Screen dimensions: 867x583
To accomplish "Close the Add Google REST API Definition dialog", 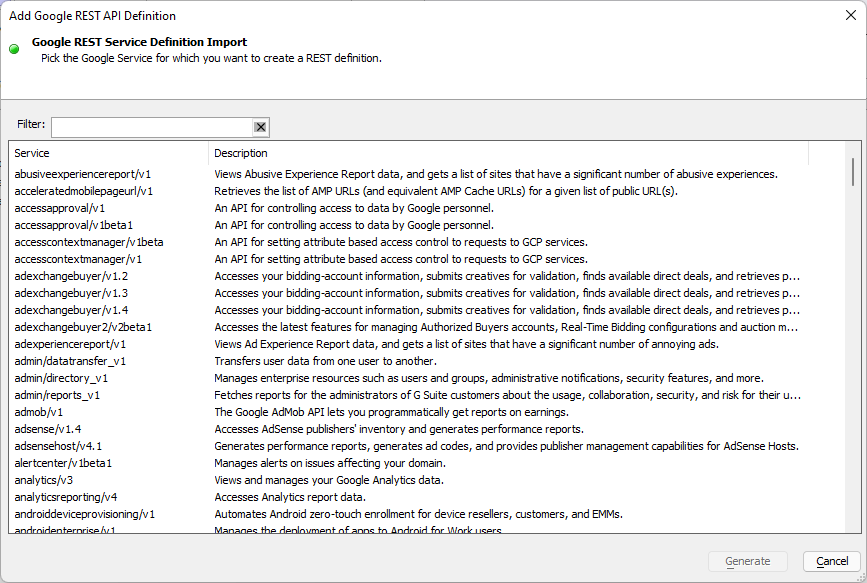I will (851, 15).
